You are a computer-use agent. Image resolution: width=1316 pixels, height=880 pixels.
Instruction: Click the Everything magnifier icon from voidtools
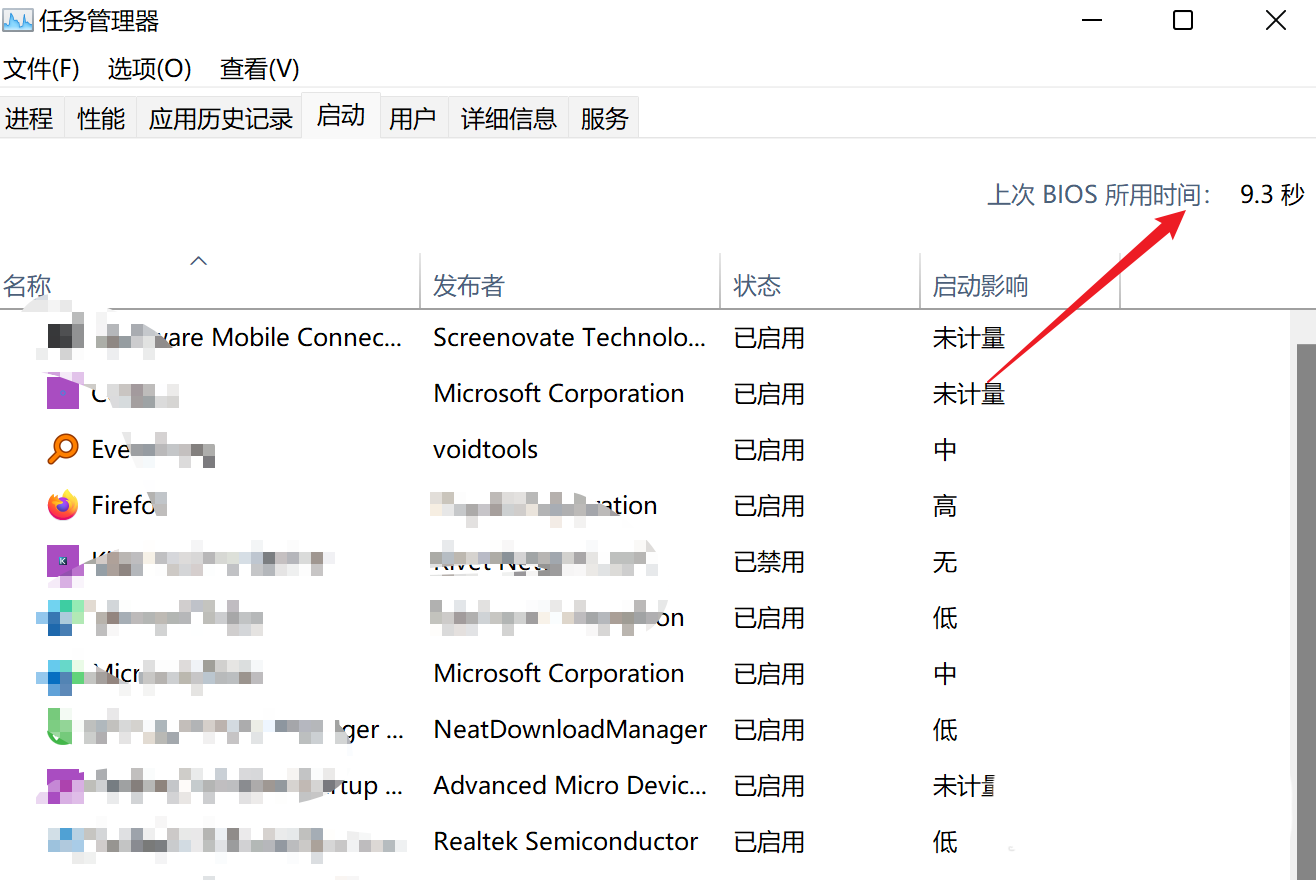point(62,449)
